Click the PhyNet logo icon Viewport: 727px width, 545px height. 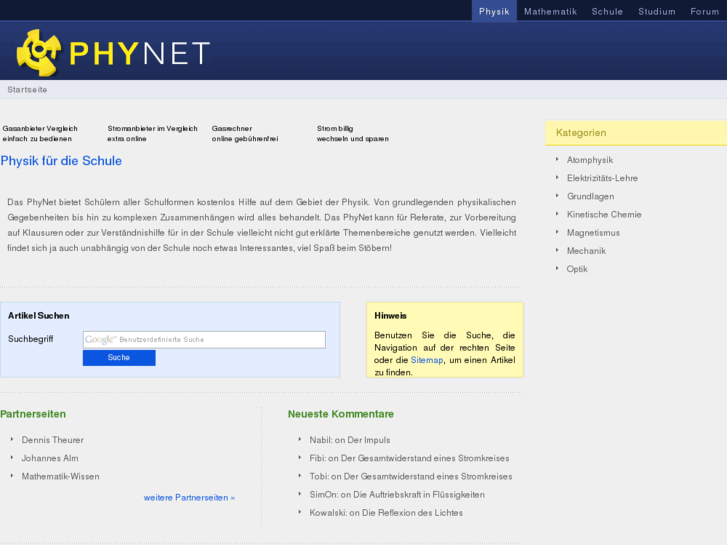[x=39, y=52]
